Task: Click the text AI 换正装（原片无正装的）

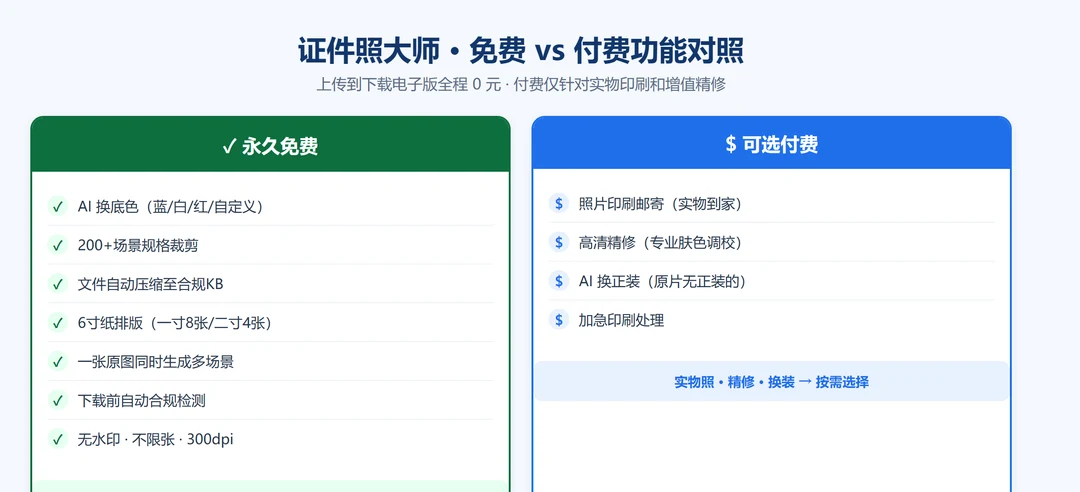Action: pos(663,281)
